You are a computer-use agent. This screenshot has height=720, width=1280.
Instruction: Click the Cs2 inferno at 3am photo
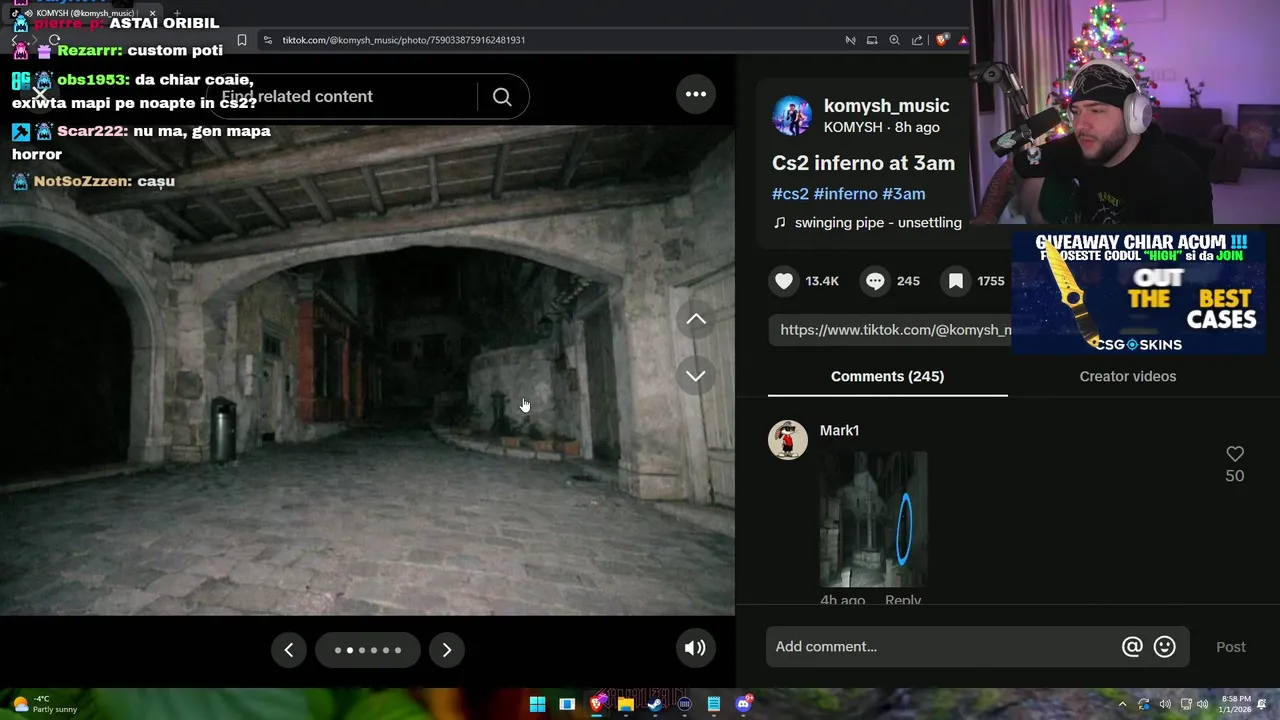(x=367, y=370)
